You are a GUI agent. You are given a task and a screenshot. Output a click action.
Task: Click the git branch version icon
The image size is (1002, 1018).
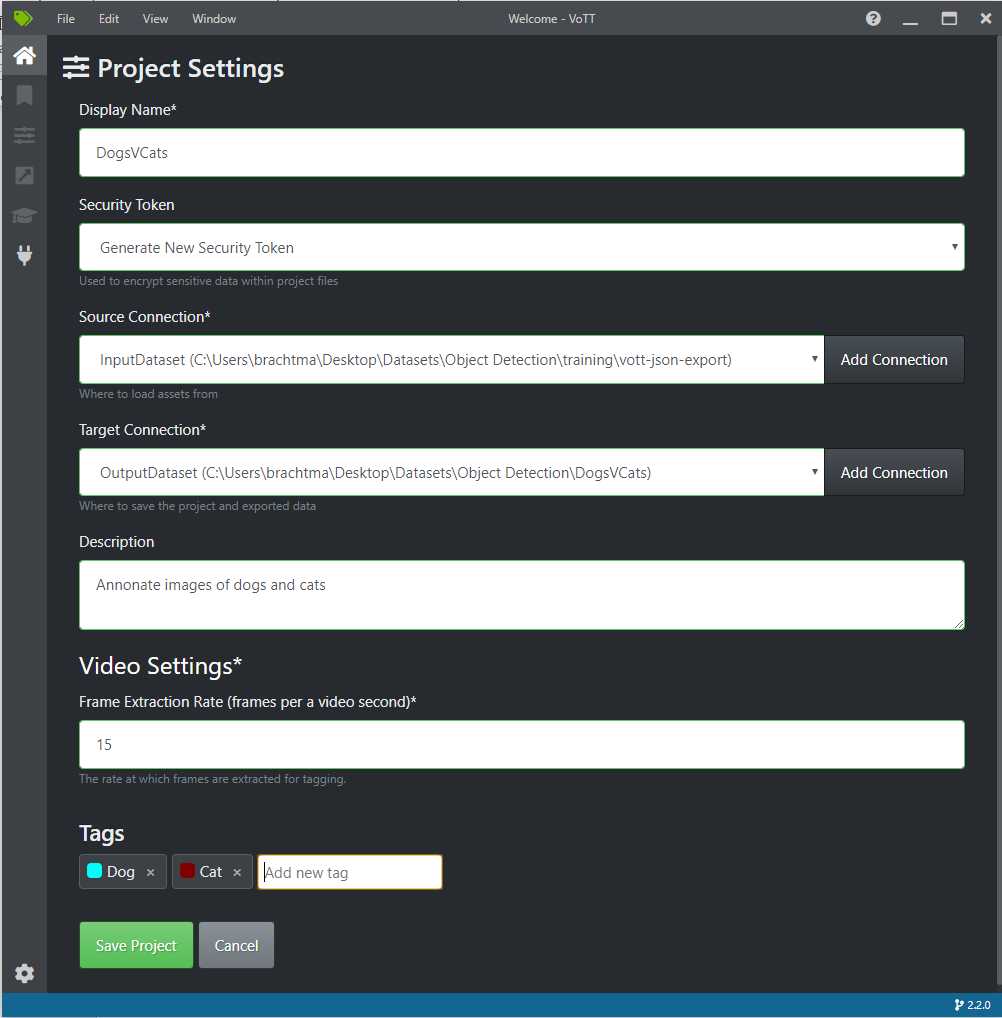point(959,1005)
